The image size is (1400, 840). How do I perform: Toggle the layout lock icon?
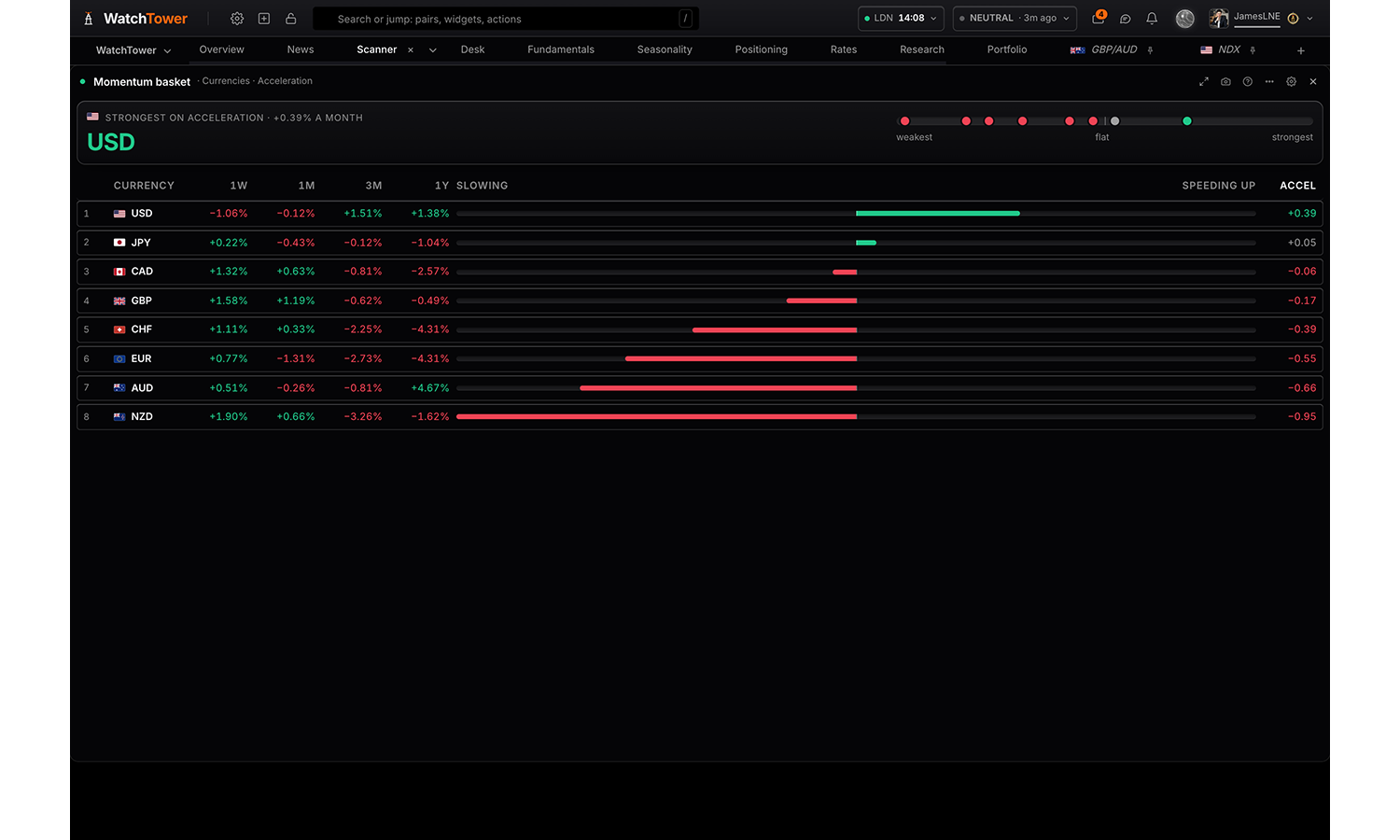pyautogui.click(x=291, y=19)
